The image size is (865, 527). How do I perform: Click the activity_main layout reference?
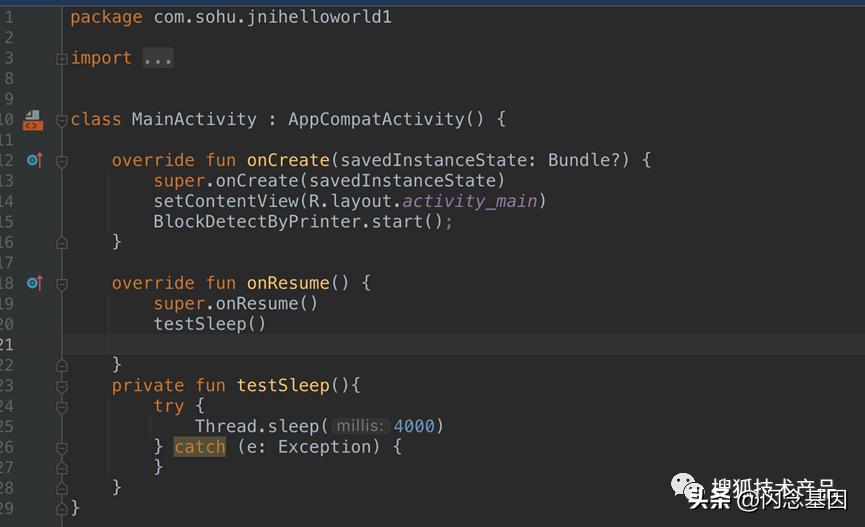click(469, 201)
